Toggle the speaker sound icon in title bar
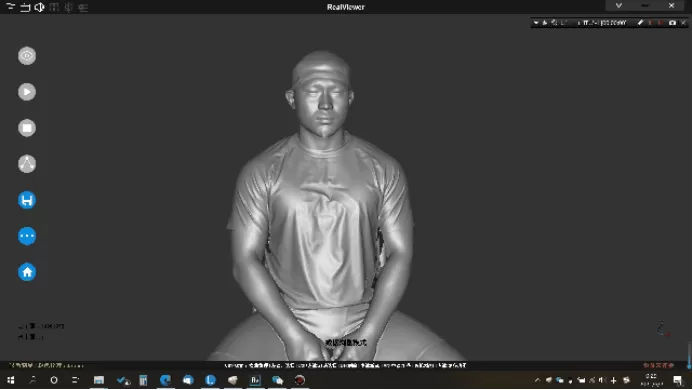The image size is (693, 390). [39, 7]
